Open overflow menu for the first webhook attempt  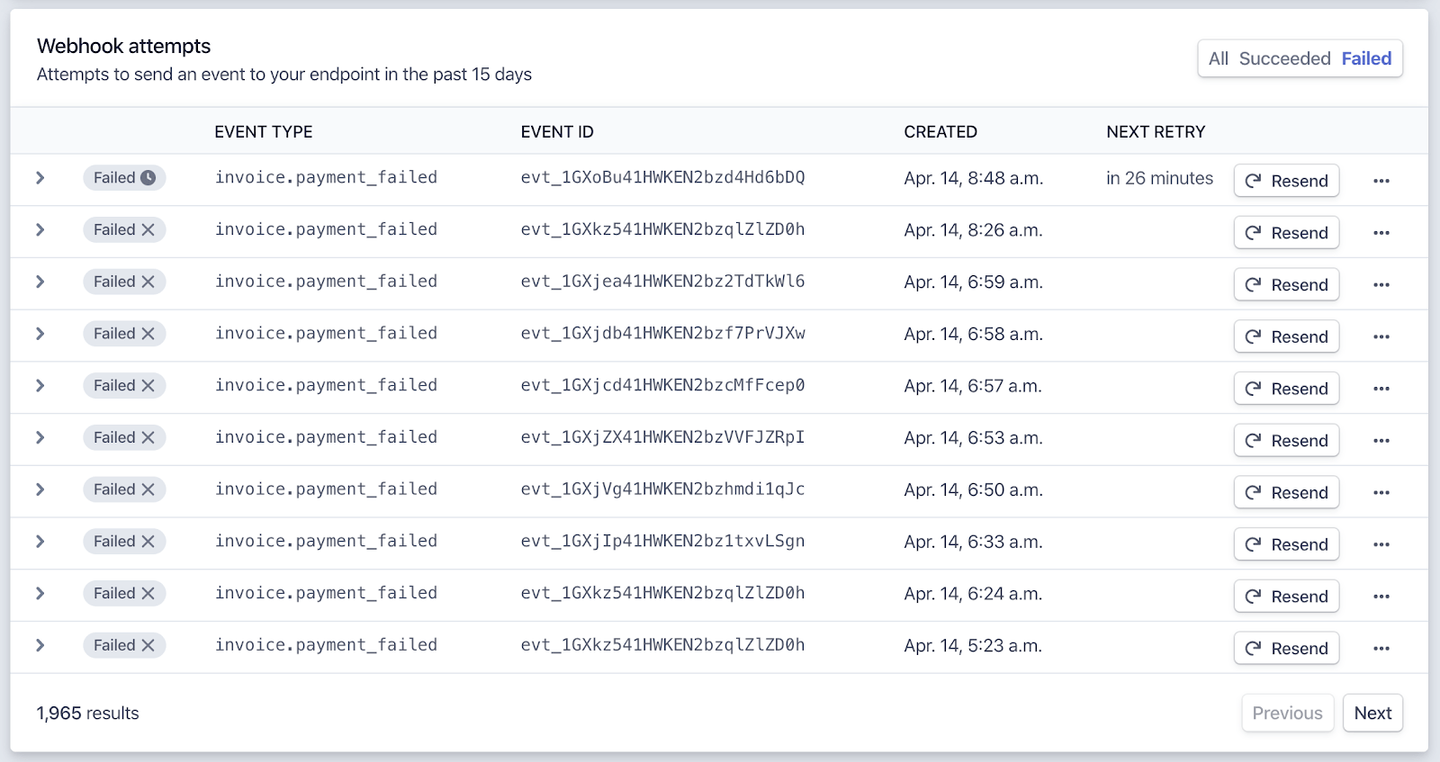click(1382, 180)
